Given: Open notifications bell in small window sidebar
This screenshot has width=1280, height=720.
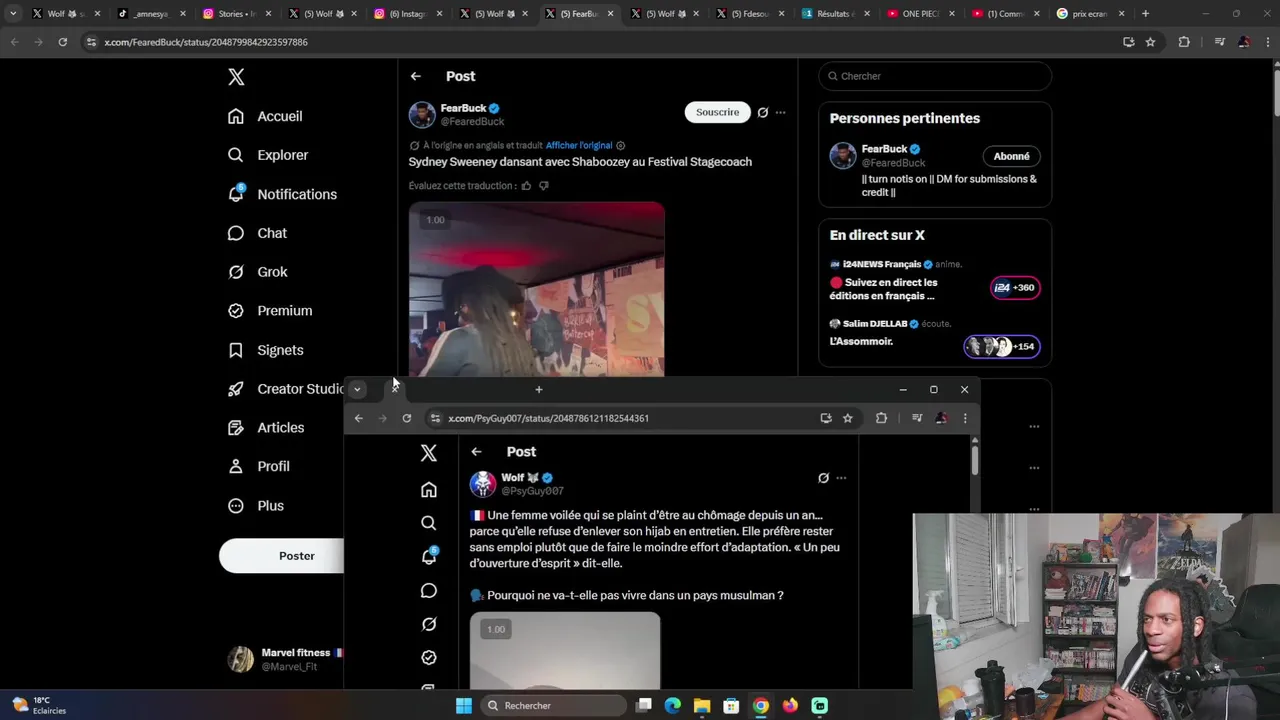Looking at the screenshot, I should pos(429,556).
